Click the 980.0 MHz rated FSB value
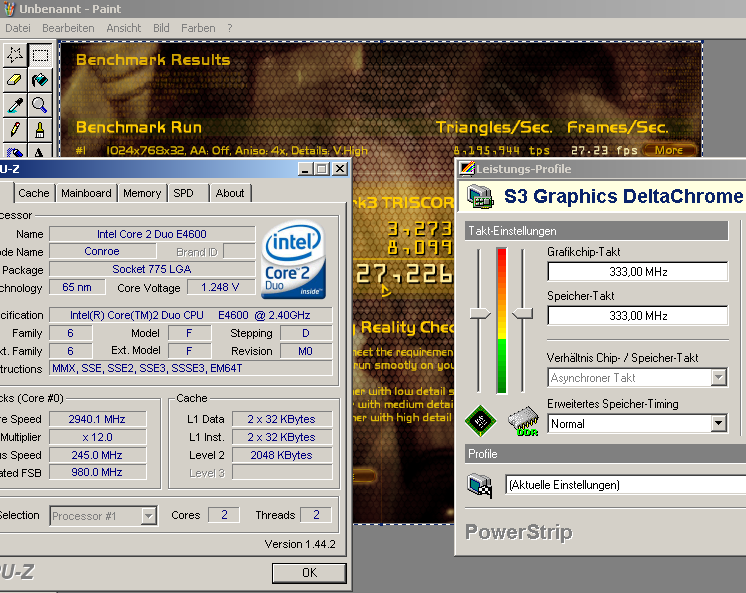Image resolution: width=746 pixels, height=593 pixels. pos(98,472)
